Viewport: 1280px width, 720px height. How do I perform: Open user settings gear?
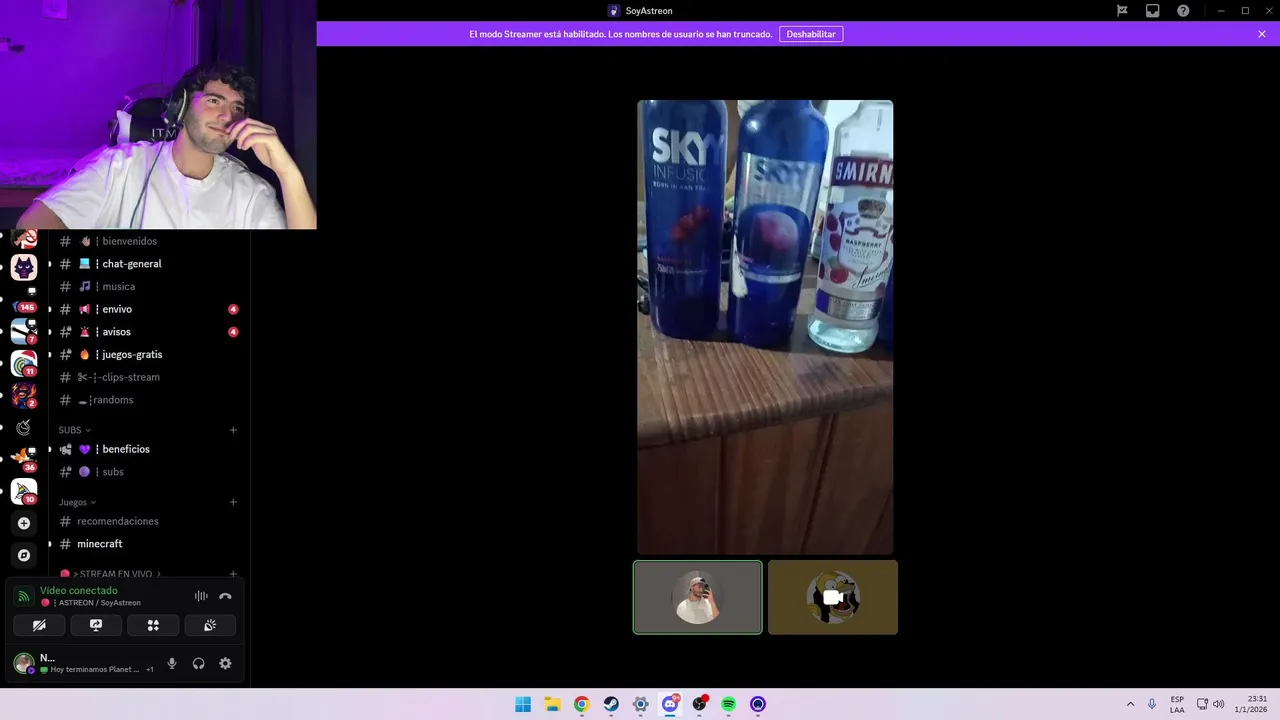pyautogui.click(x=225, y=663)
